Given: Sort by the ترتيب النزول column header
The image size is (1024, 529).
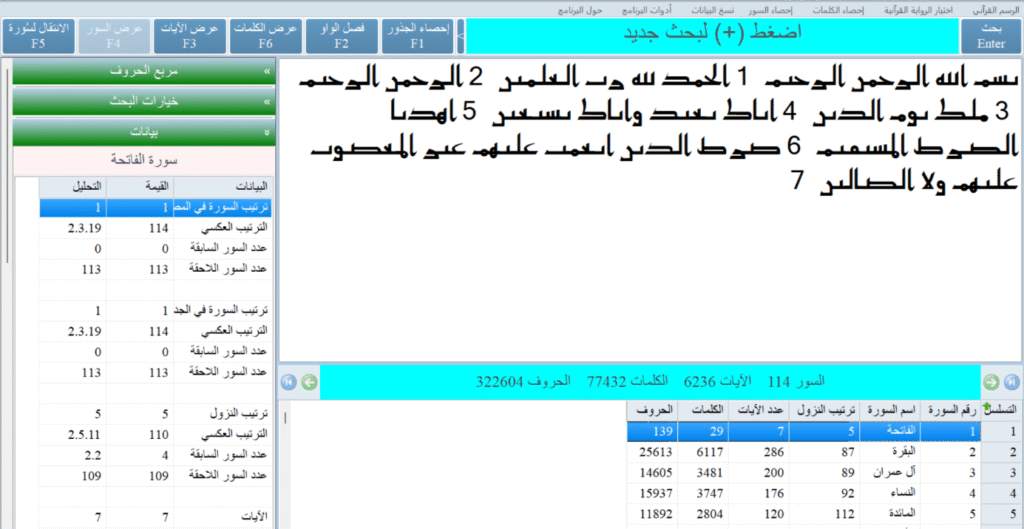Looking at the screenshot, I should [824, 410].
